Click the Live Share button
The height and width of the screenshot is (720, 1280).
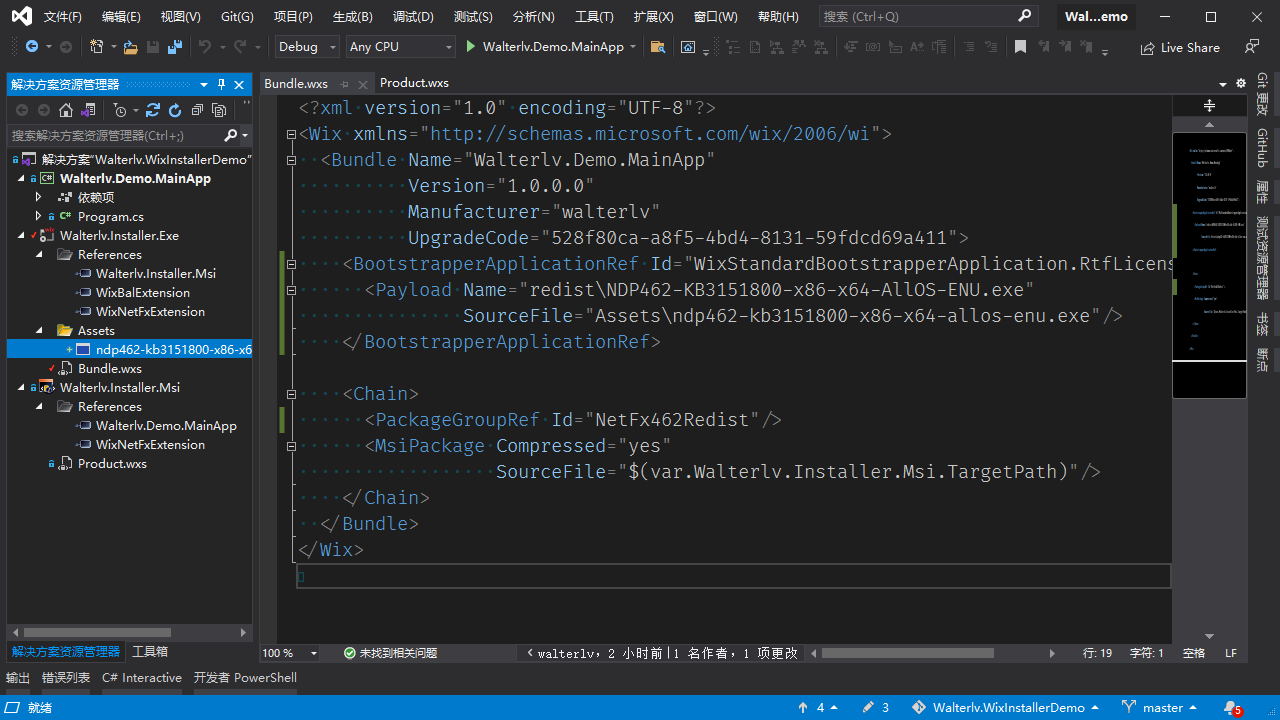click(x=1180, y=47)
